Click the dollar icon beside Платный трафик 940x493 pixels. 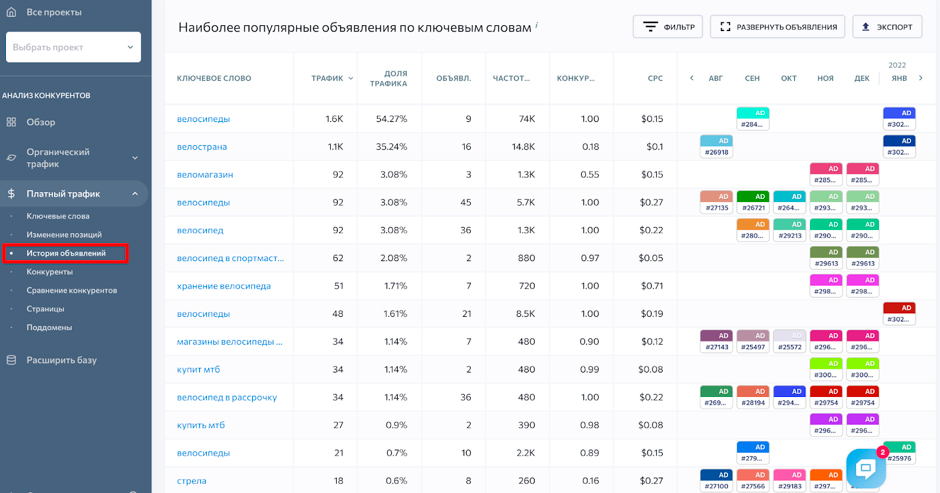pyautogui.click(x=11, y=194)
